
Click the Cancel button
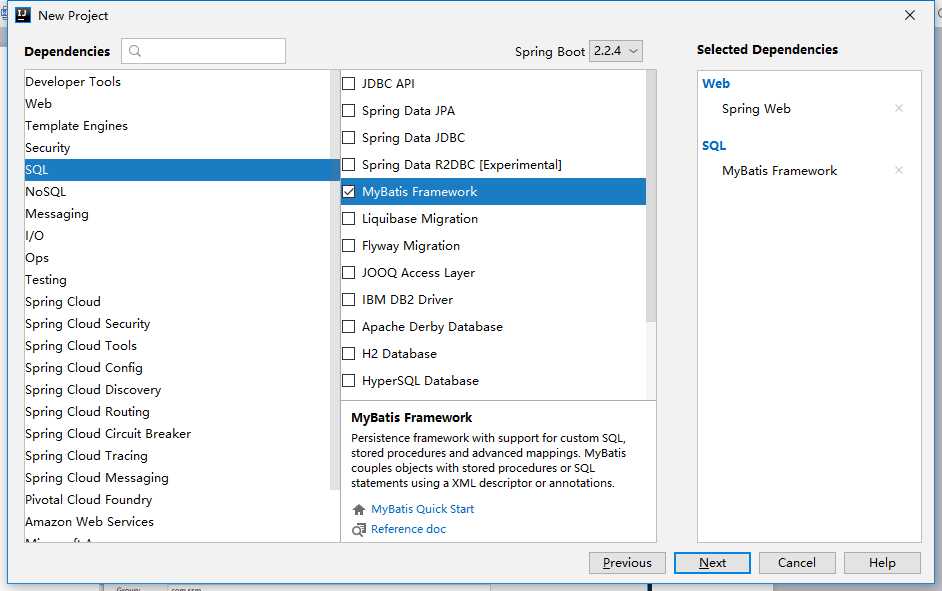click(x=797, y=563)
